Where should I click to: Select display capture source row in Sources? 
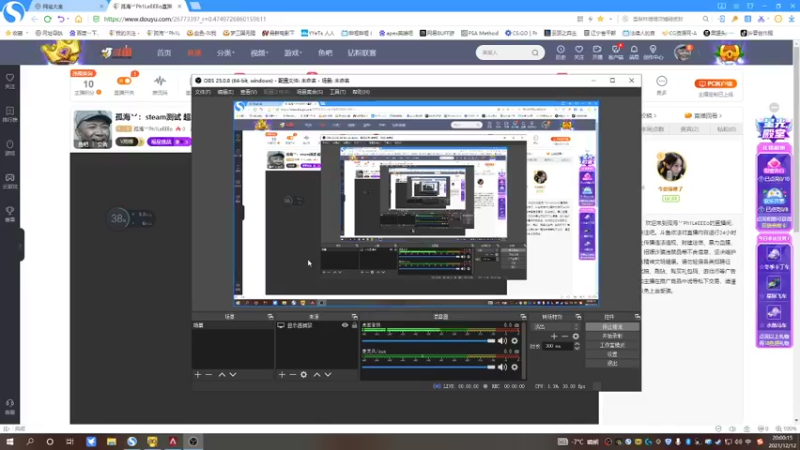pos(317,325)
